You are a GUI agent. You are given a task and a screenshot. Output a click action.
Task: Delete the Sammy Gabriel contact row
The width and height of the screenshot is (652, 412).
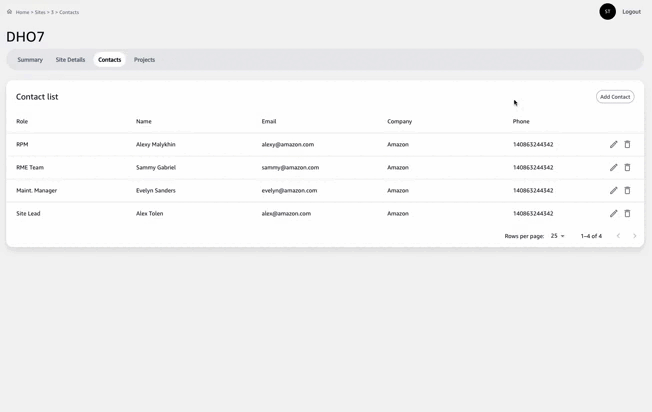point(628,168)
